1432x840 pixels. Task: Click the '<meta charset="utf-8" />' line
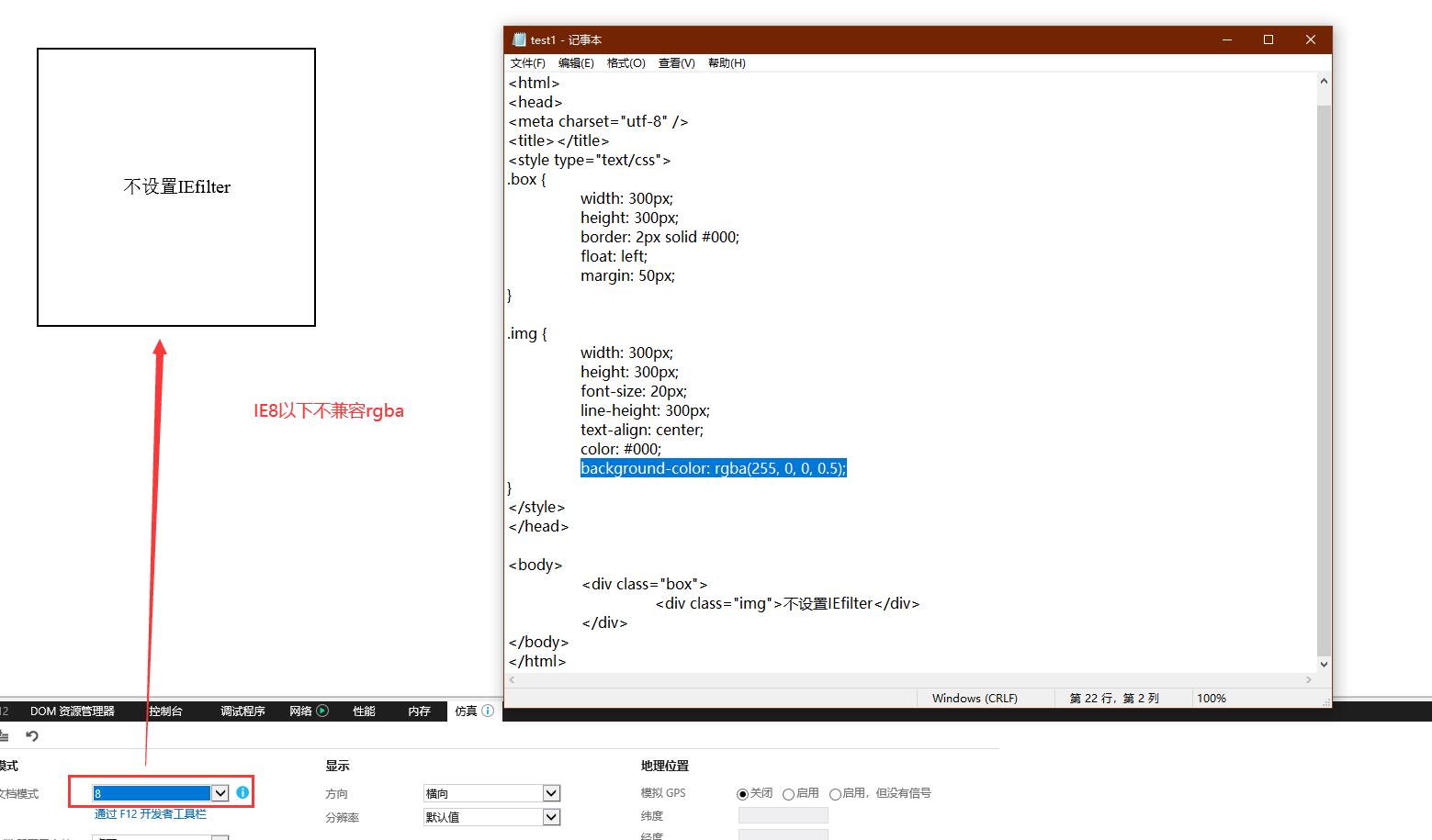coord(598,121)
